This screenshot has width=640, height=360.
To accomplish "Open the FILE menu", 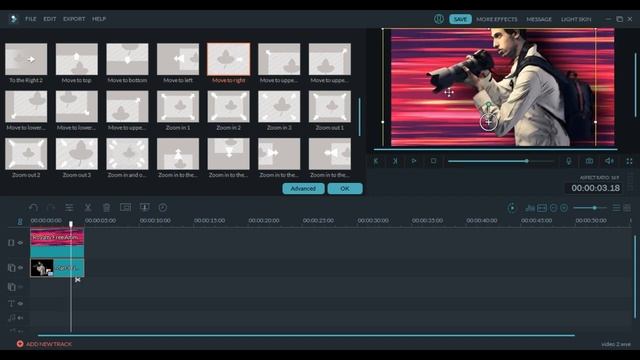I will click(31, 19).
